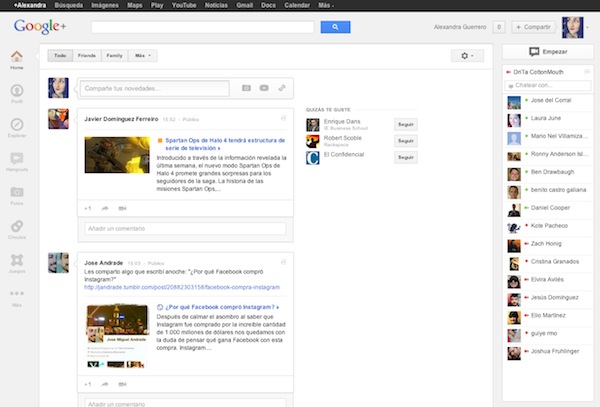Open options menu on Jose Andrade post

coord(284,262)
